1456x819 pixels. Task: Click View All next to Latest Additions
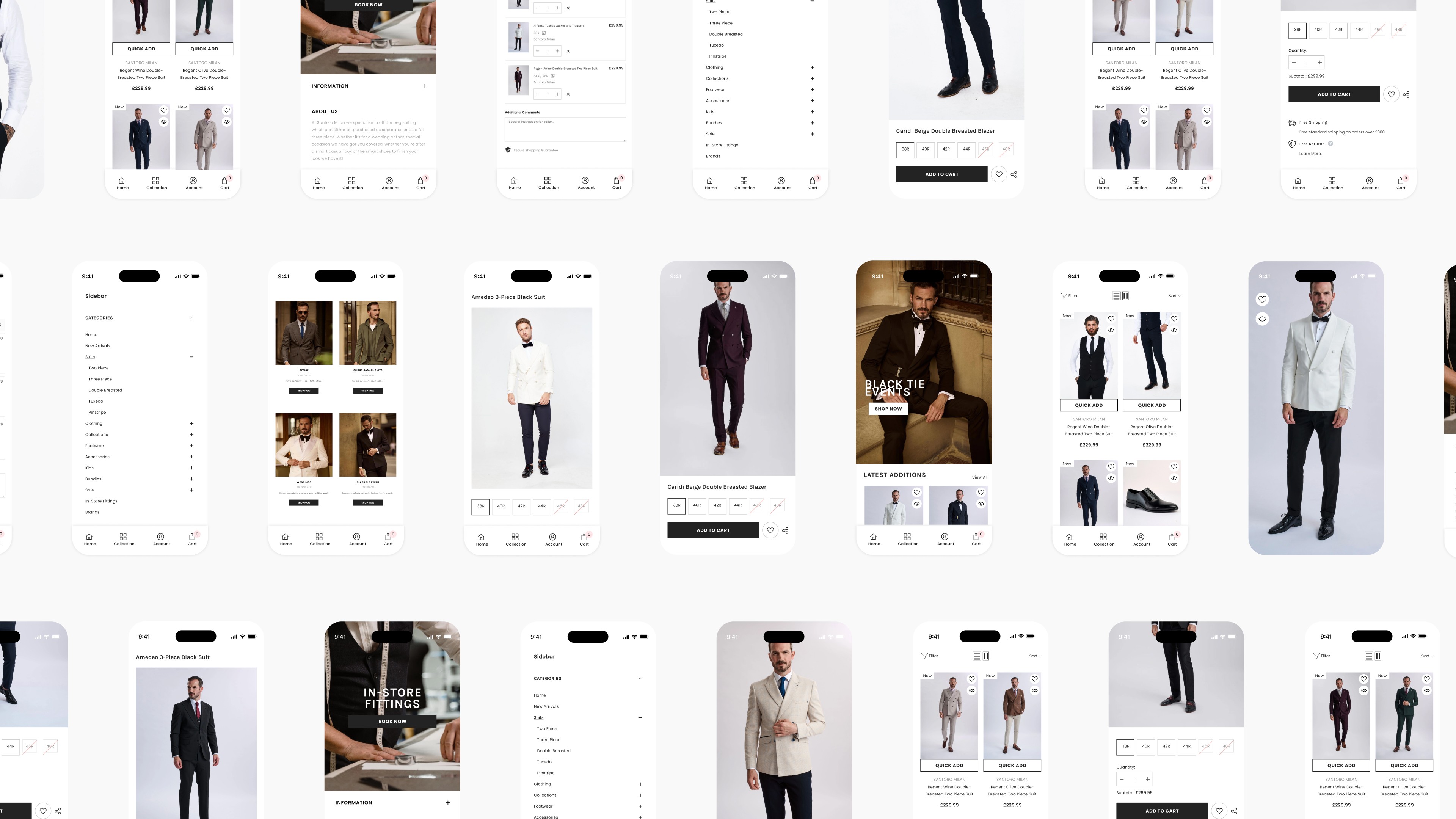tap(979, 478)
